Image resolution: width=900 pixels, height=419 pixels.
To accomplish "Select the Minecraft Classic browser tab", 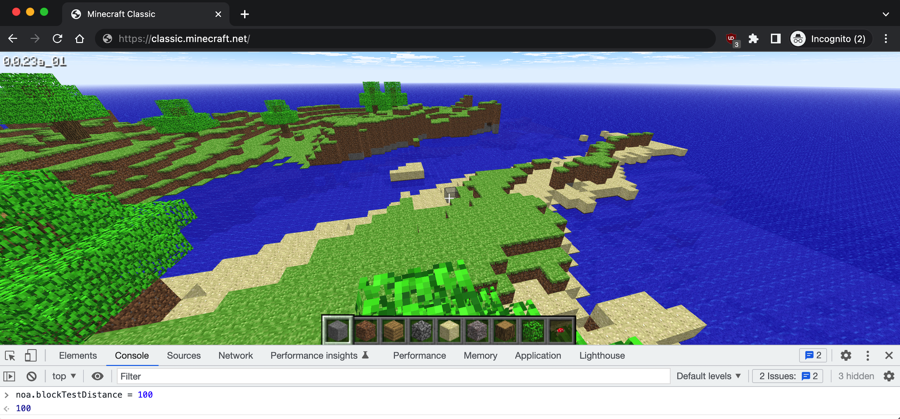I will point(145,14).
